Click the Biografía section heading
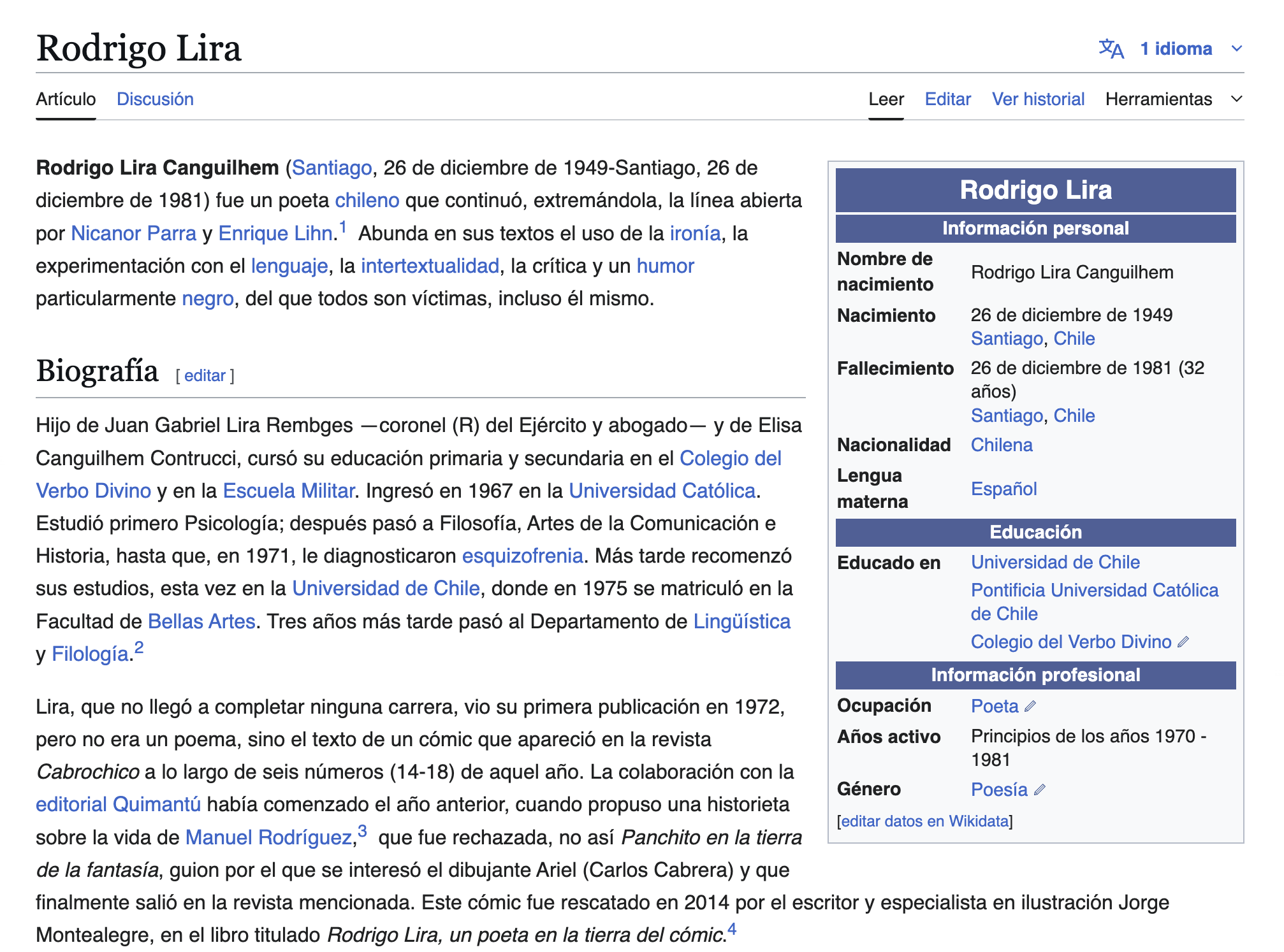 pos(97,371)
